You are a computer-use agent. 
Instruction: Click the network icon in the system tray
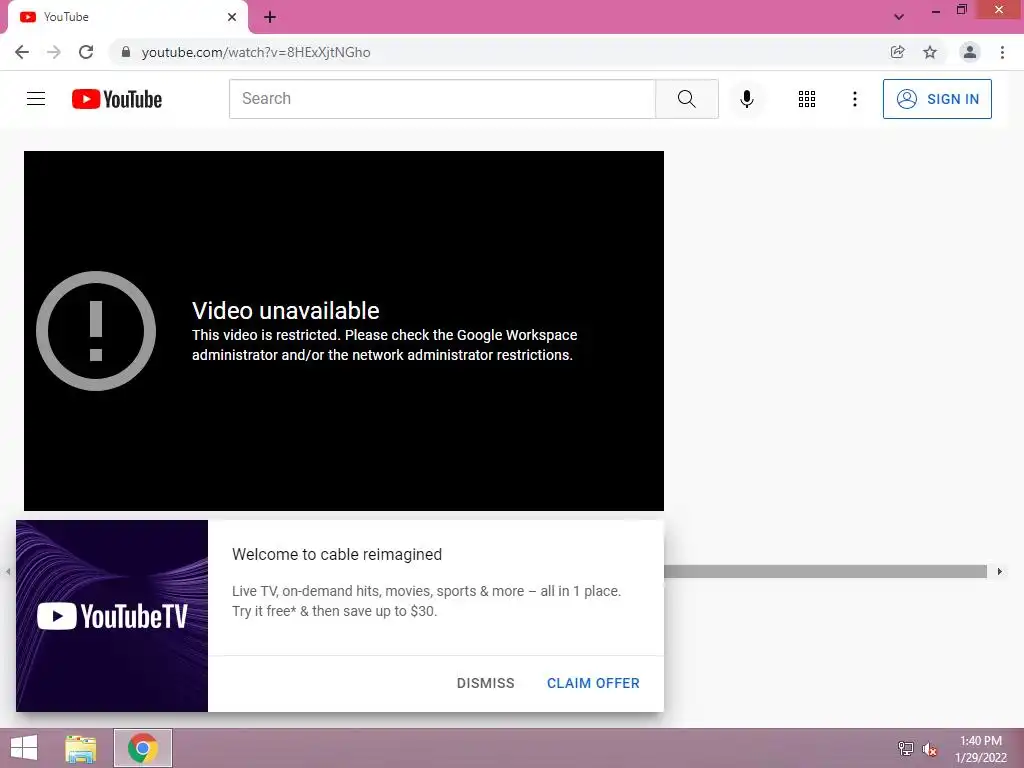coord(905,748)
